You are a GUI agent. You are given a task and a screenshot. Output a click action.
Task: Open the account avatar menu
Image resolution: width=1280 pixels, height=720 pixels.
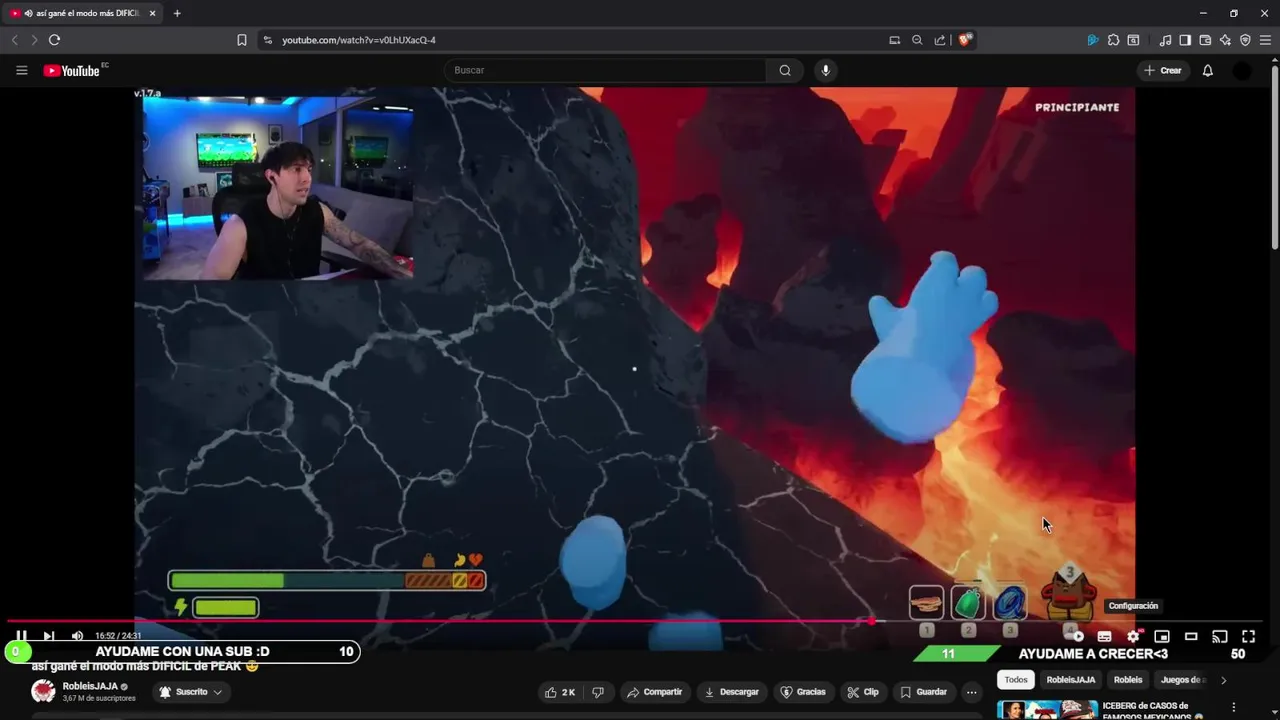point(1242,70)
